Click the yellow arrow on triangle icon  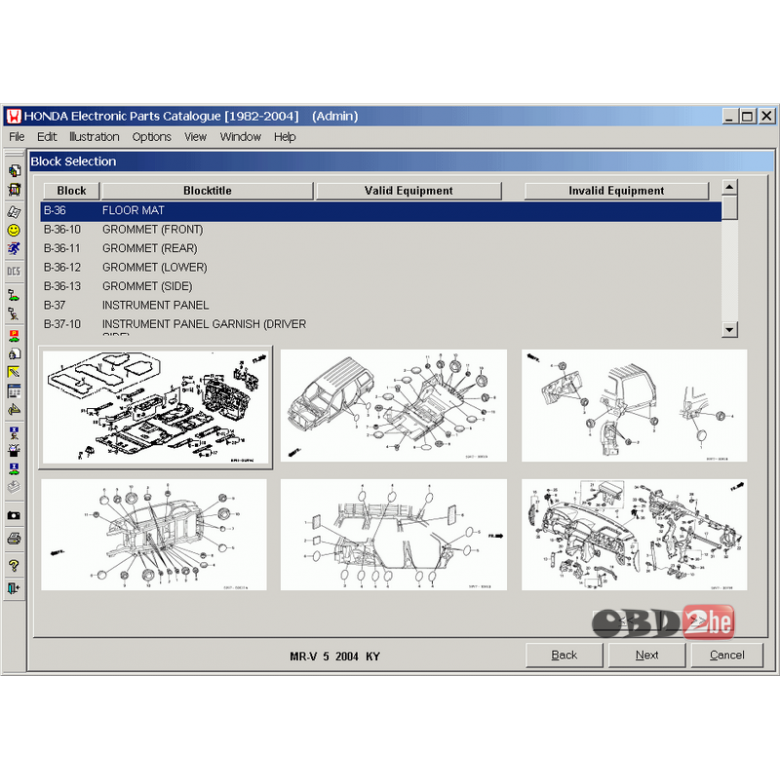14,410
